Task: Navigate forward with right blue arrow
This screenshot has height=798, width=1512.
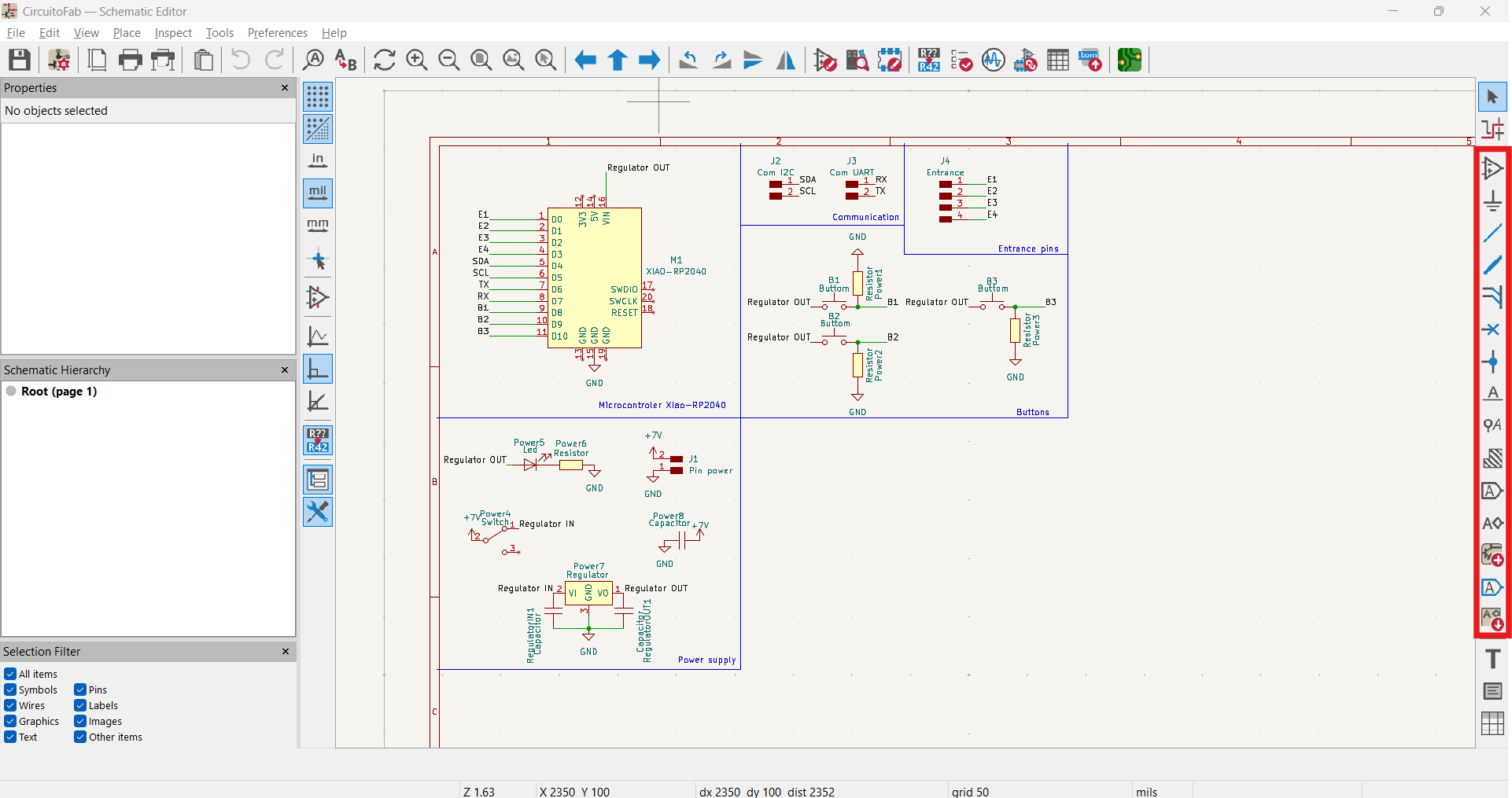Action: (x=650, y=60)
